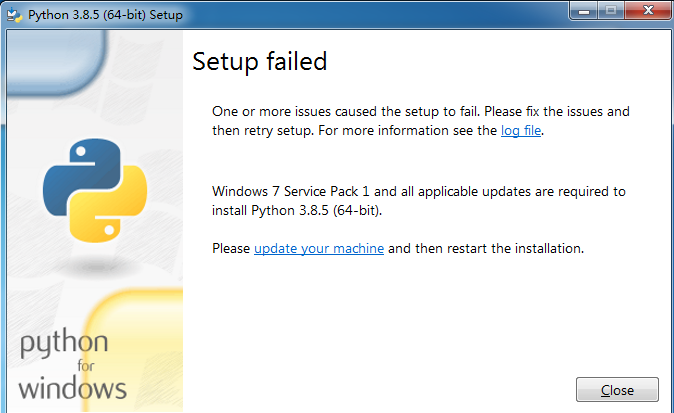Screen dimensions: 674x413
Task: Close the window using the red X
Action: pyautogui.click(x=648, y=10)
